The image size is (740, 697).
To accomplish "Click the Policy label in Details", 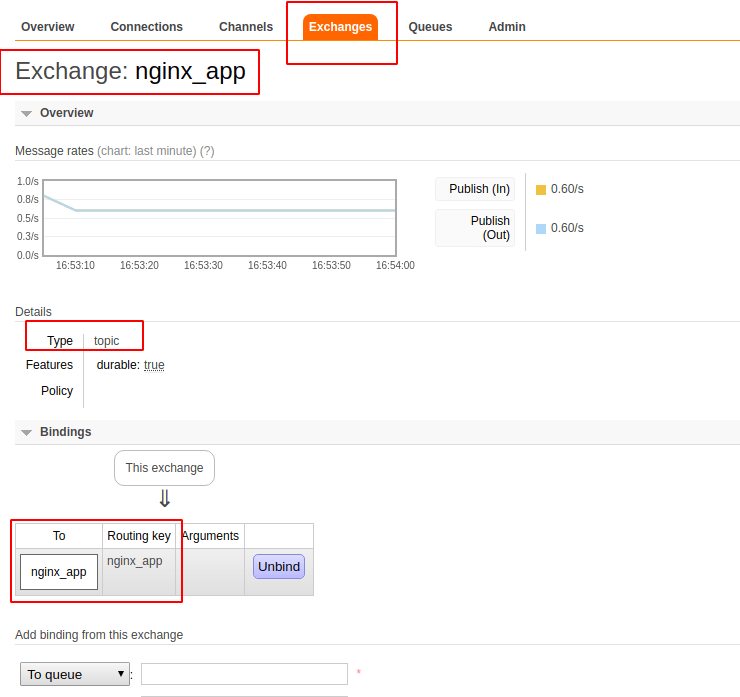I will click(x=57, y=391).
